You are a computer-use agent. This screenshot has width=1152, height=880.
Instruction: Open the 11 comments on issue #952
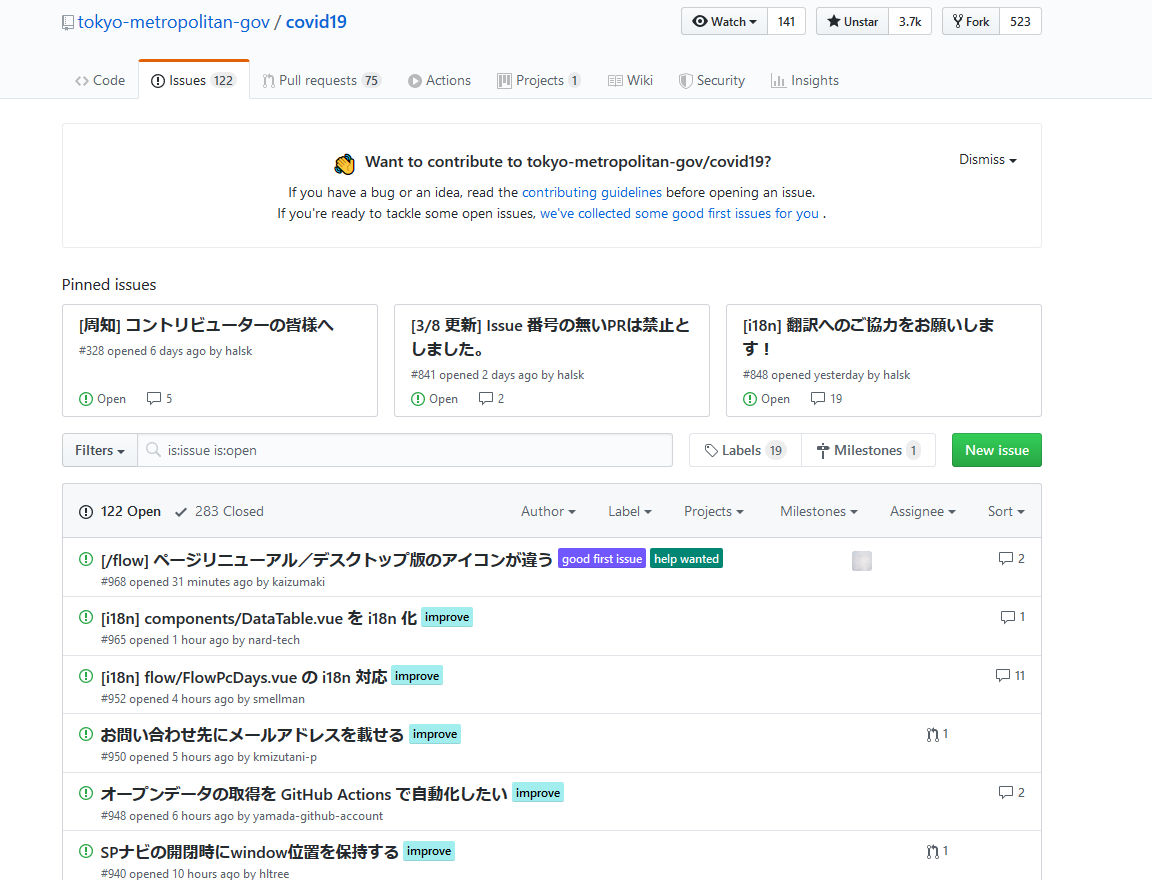click(1009, 675)
